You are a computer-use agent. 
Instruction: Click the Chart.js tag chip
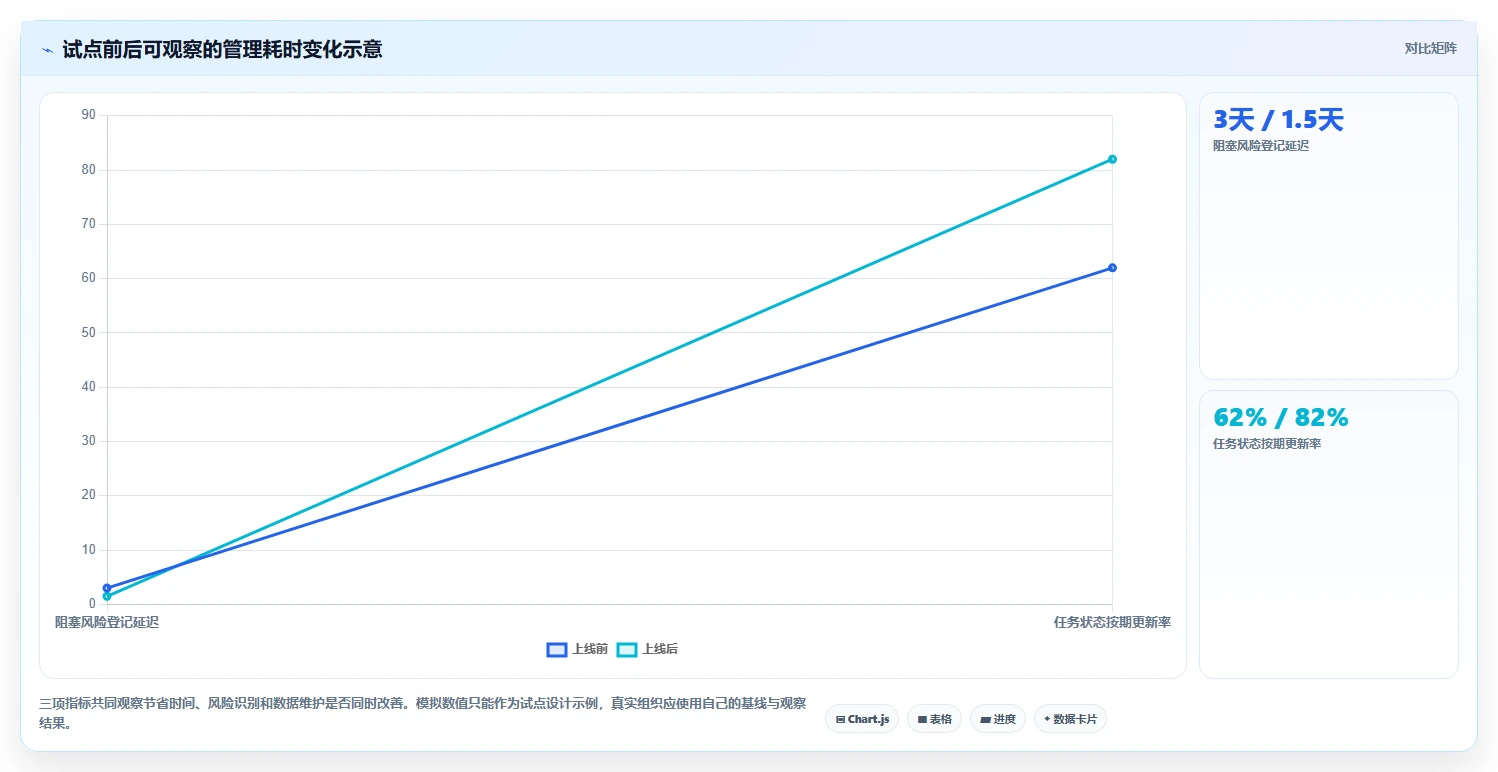click(862, 719)
